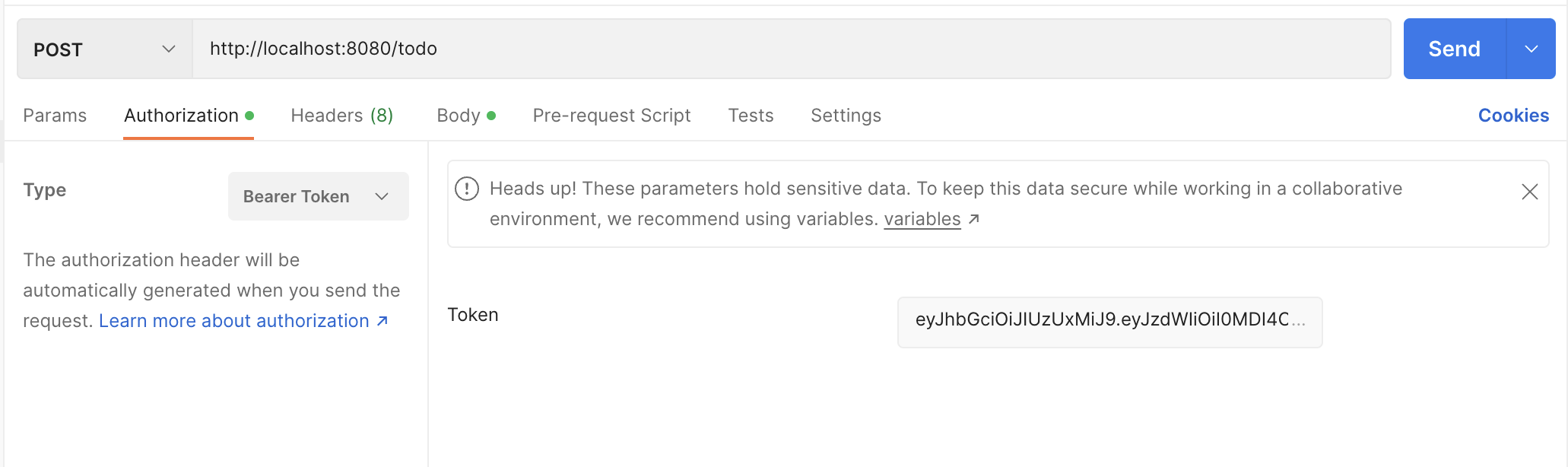Select the Tests tab
The width and height of the screenshot is (1568, 467).
(750, 115)
